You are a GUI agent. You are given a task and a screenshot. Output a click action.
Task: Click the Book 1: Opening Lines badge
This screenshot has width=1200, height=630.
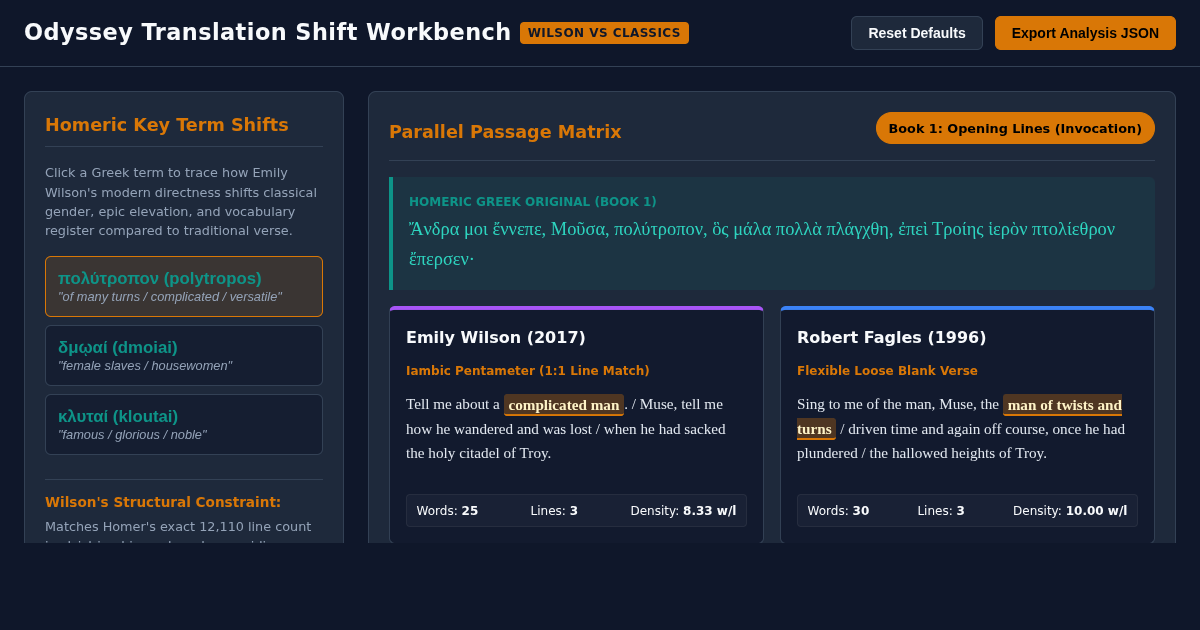1015,128
